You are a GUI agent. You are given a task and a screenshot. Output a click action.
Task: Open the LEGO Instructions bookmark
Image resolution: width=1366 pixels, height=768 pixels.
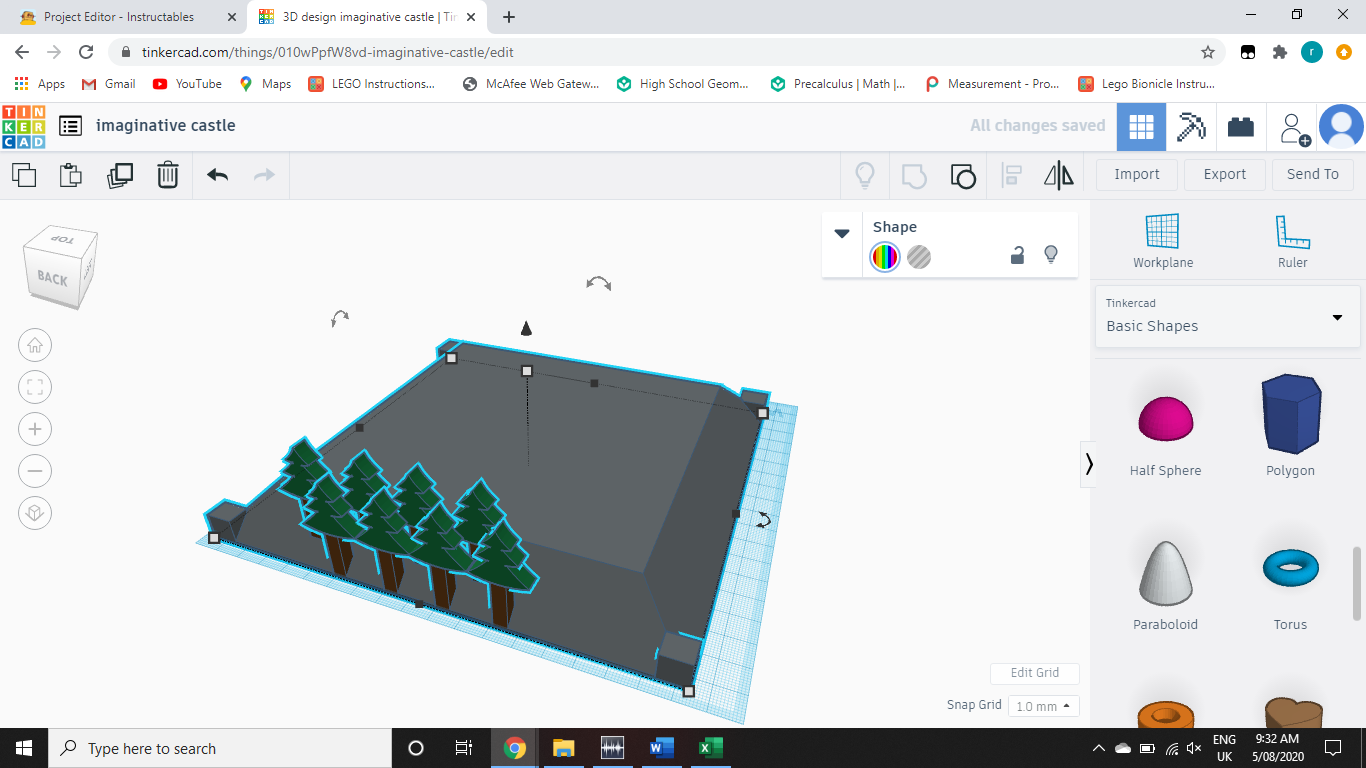(372, 84)
